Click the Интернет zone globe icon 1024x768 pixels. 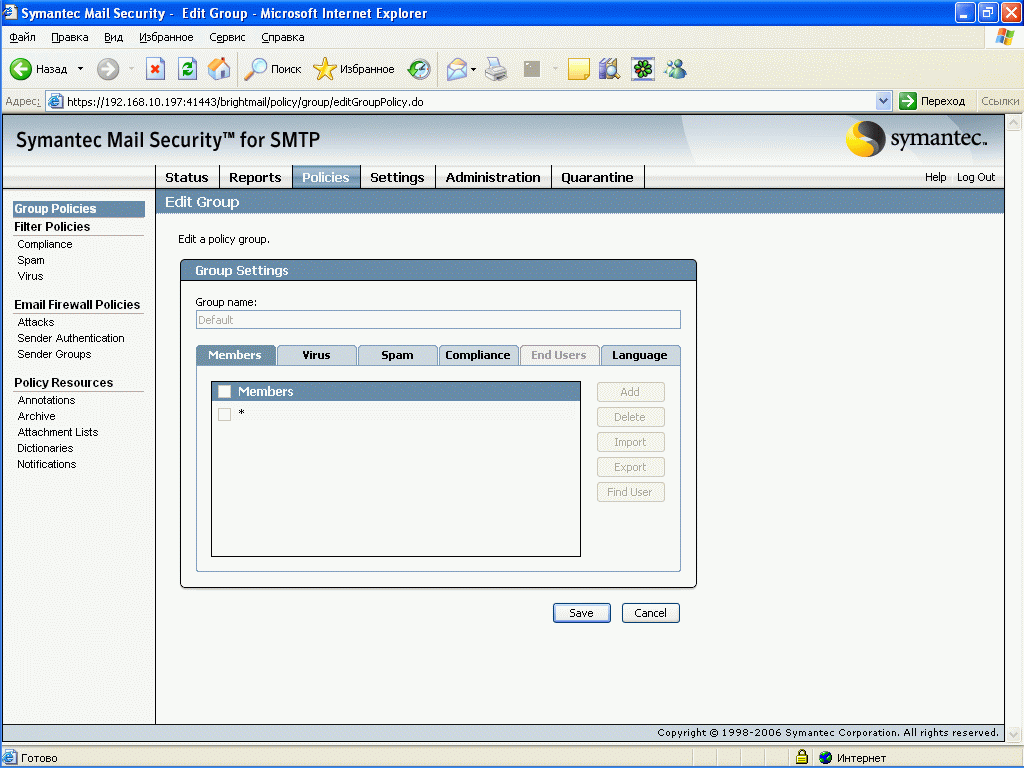click(x=824, y=757)
